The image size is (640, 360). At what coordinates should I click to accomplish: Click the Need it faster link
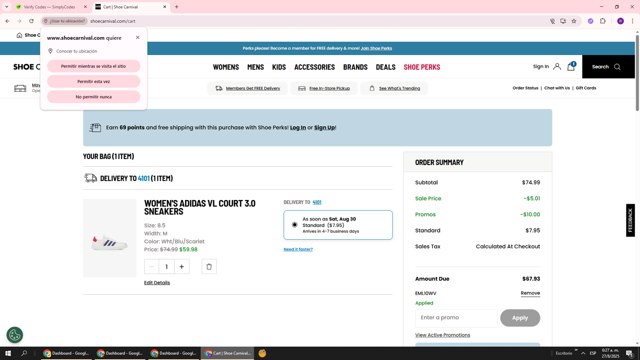coord(298,249)
